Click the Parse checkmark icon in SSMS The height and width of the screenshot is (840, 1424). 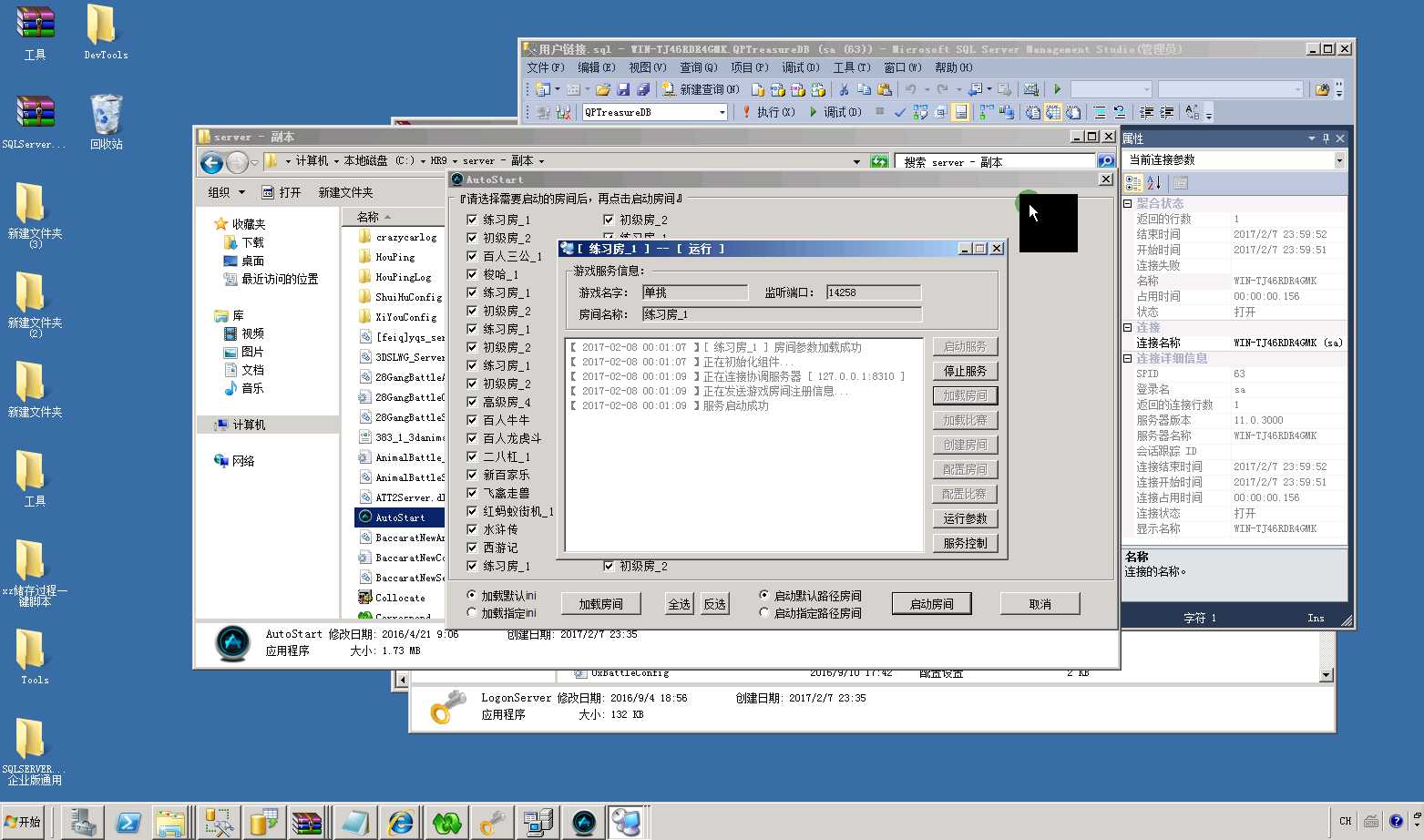(x=900, y=112)
